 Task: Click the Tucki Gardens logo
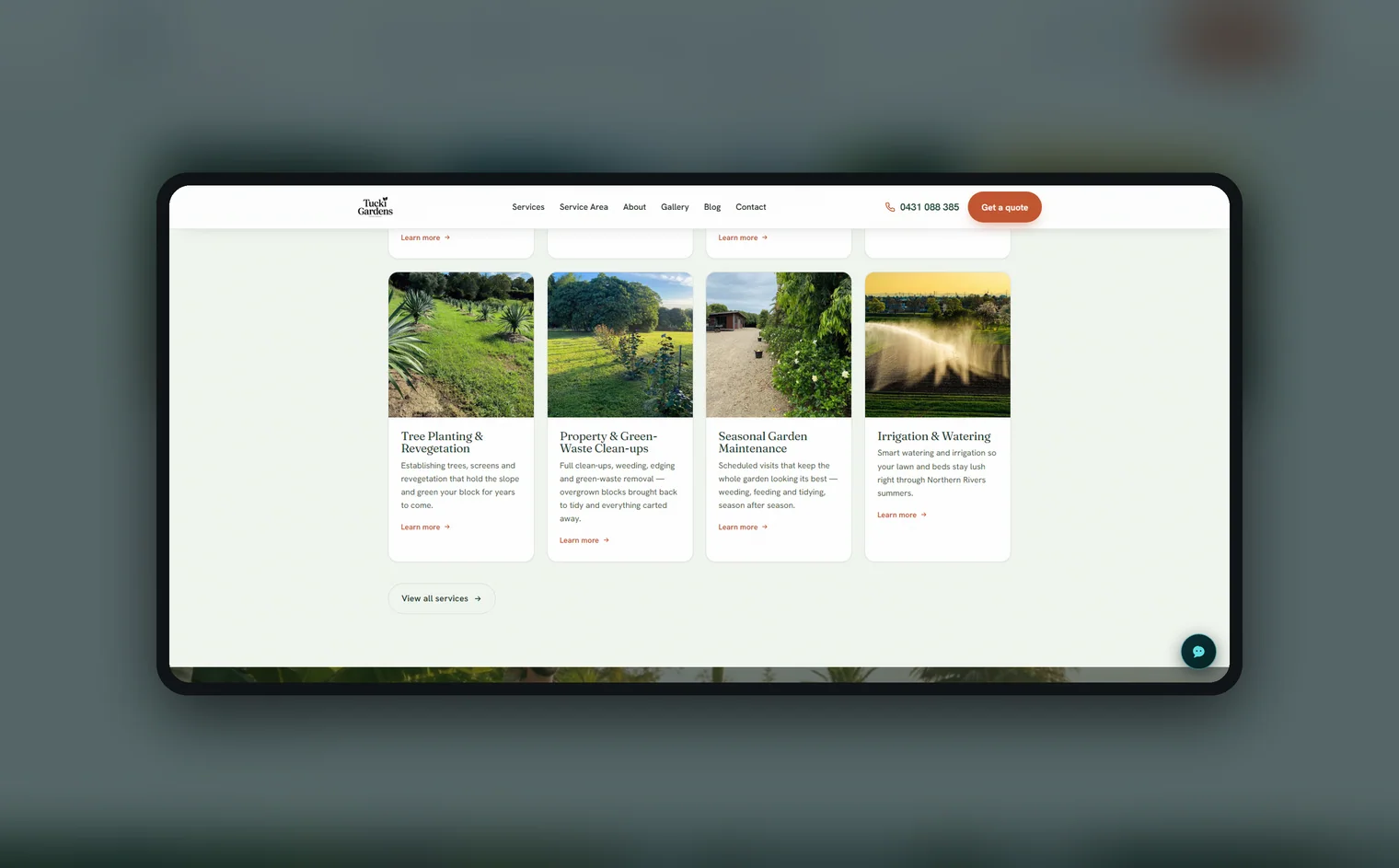click(375, 206)
